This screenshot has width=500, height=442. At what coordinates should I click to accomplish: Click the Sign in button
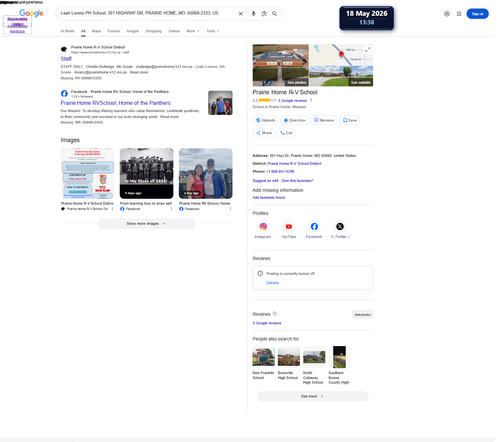(x=477, y=14)
